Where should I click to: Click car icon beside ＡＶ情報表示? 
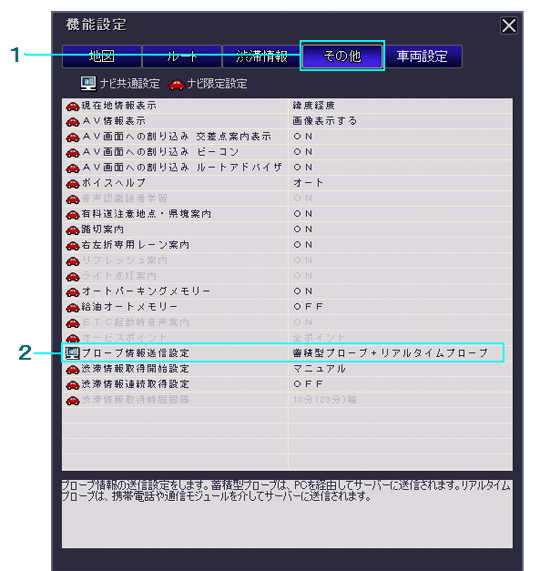(x=72, y=122)
